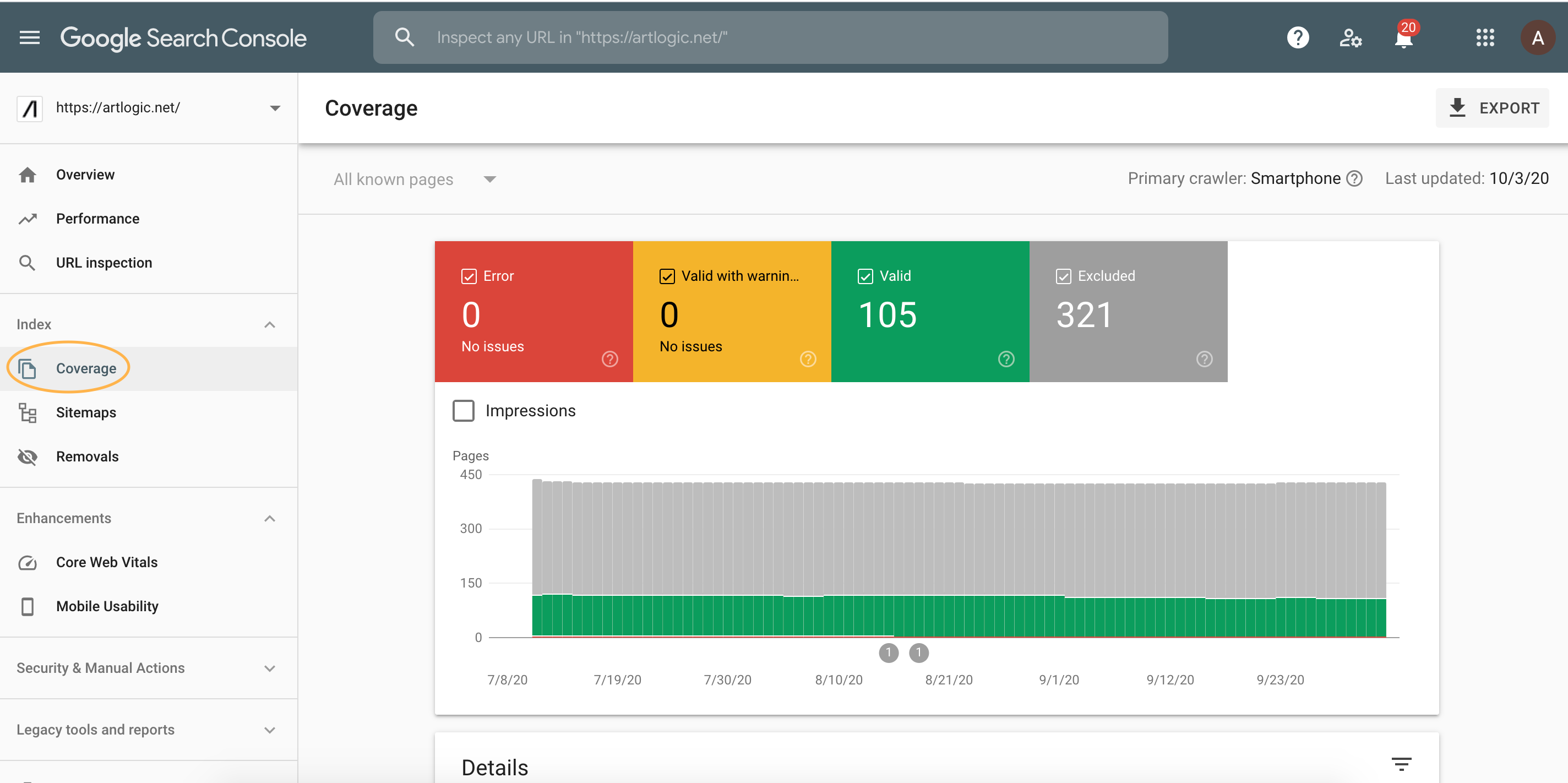This screenshot has height=783, width=1568.
Task: Click the search magnifier icon in URL bar
Action: pyautogui.click(x=405, y=37)
